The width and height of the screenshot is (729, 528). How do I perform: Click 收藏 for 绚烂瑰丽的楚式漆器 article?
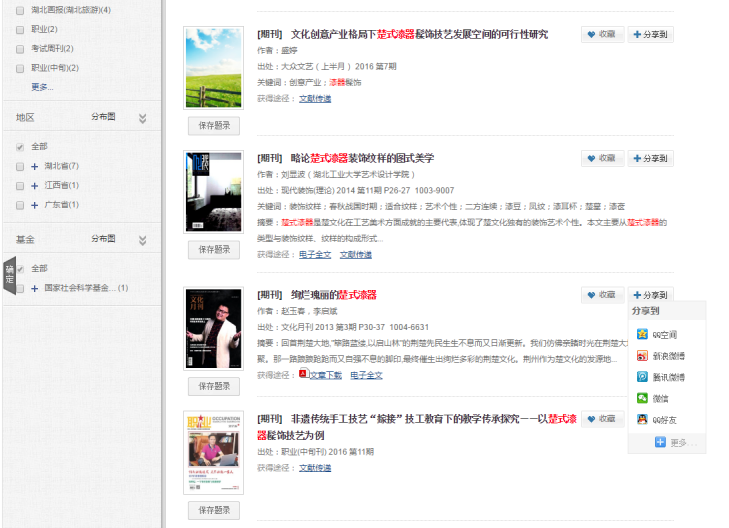pyautogui.click(x=602, y=295)
